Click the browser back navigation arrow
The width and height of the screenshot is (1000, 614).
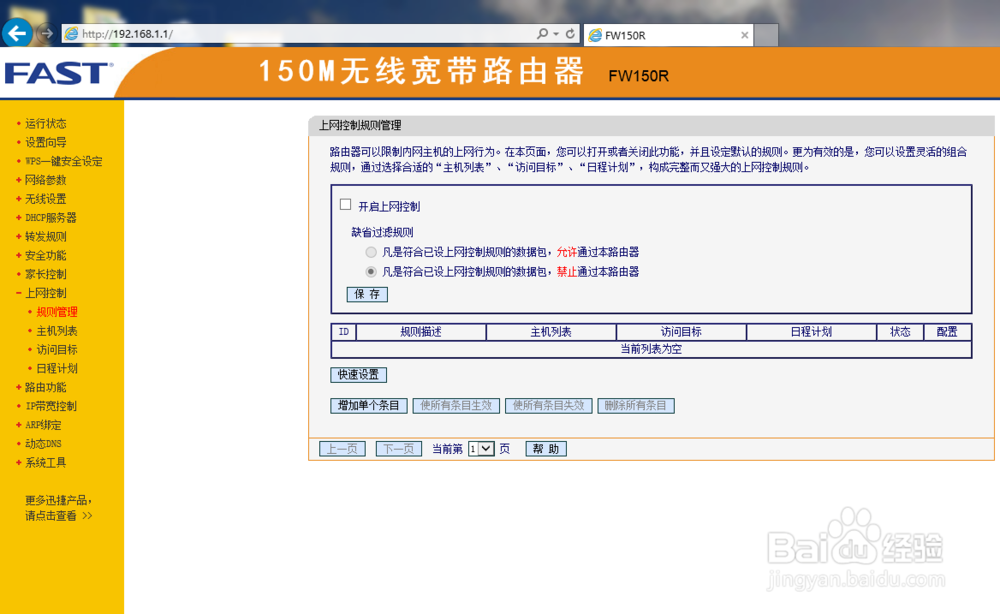(16, 33)
